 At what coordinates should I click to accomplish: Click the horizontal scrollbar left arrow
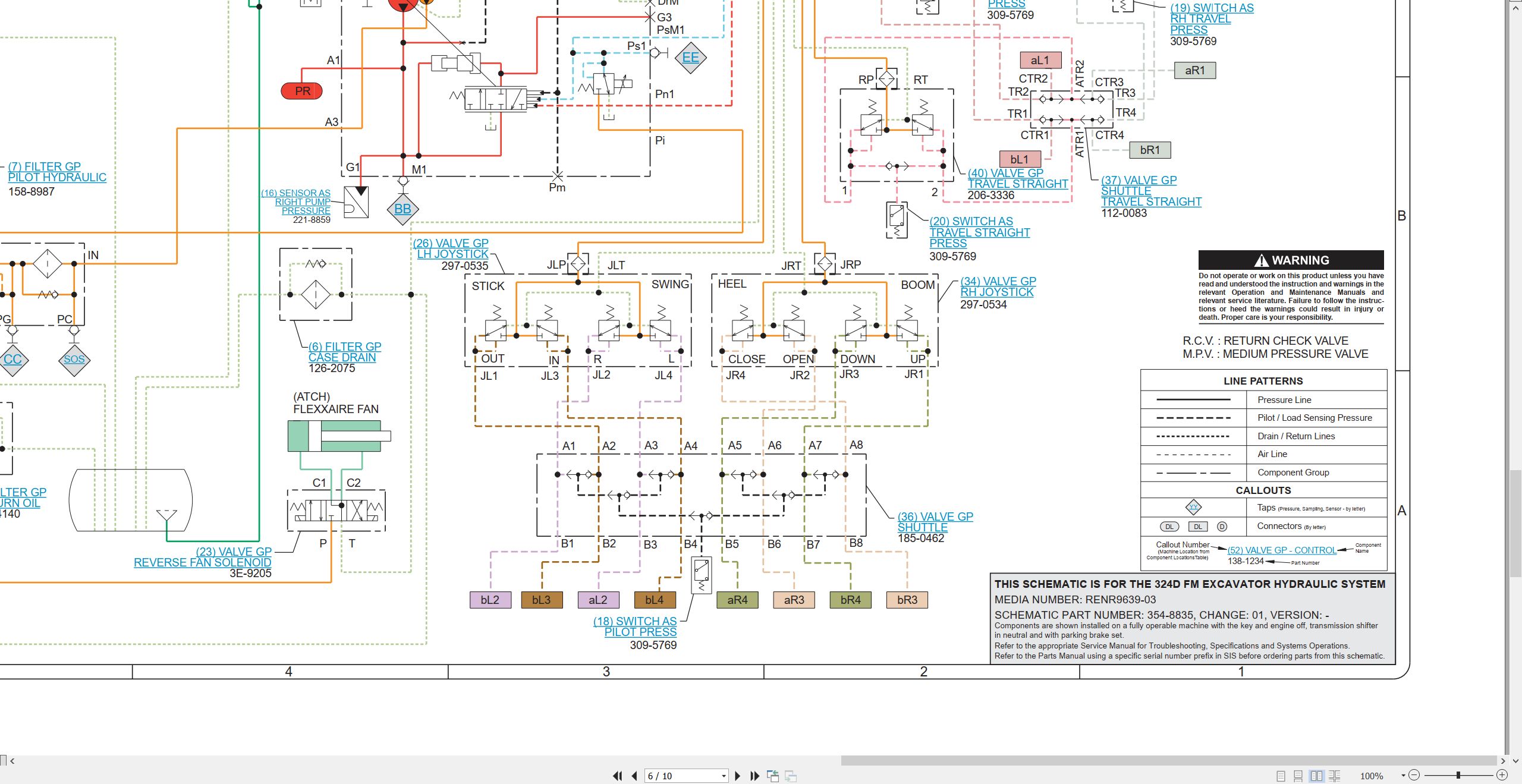click(12, 760)
